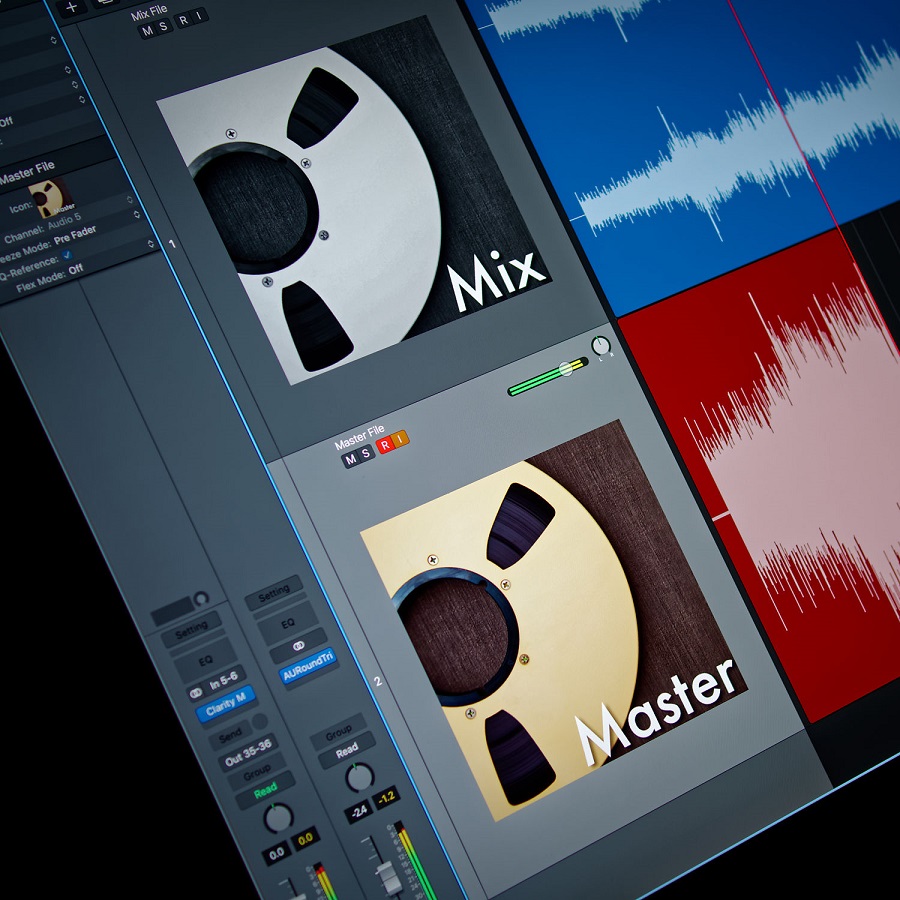Open the Icon picker in Master File inspector
The image size is (900, 900).
[53, 199]
